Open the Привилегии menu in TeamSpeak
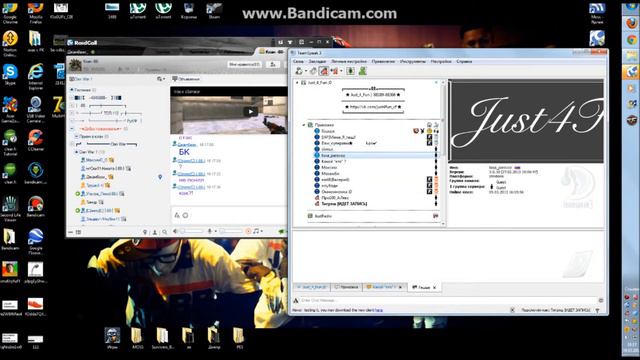Viewport: 640px width, 360px height. pos(383,61)
